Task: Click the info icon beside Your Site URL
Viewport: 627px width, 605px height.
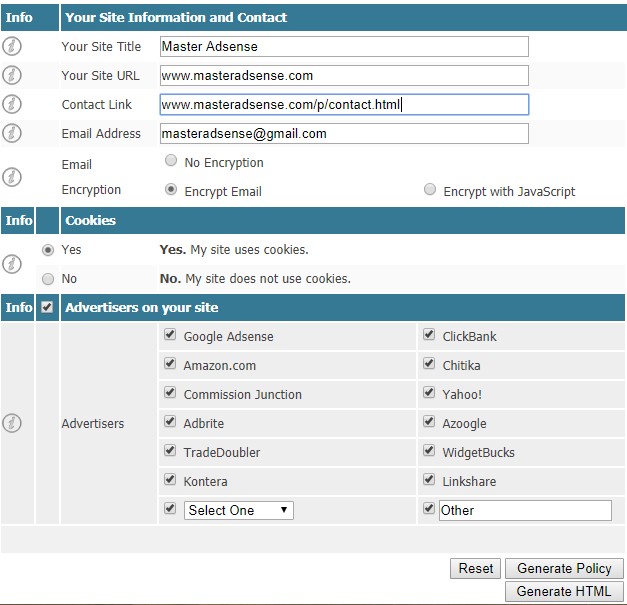Action: coord(12,75)
